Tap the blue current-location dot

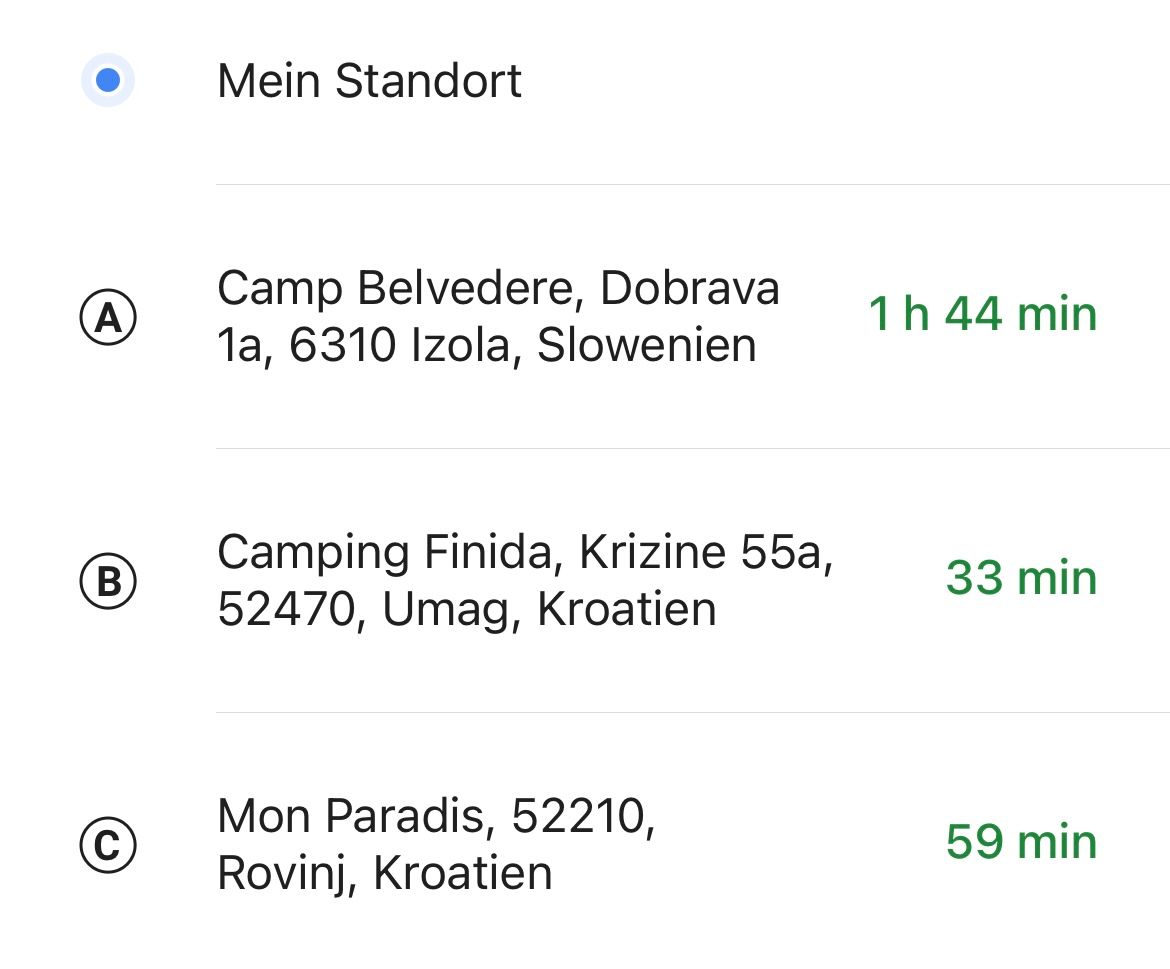click(x=108, y=81)
